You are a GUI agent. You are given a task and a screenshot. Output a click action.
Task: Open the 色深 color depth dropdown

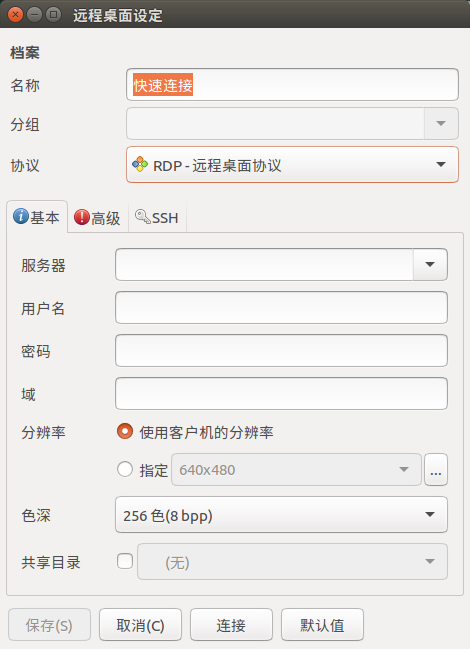281,514
